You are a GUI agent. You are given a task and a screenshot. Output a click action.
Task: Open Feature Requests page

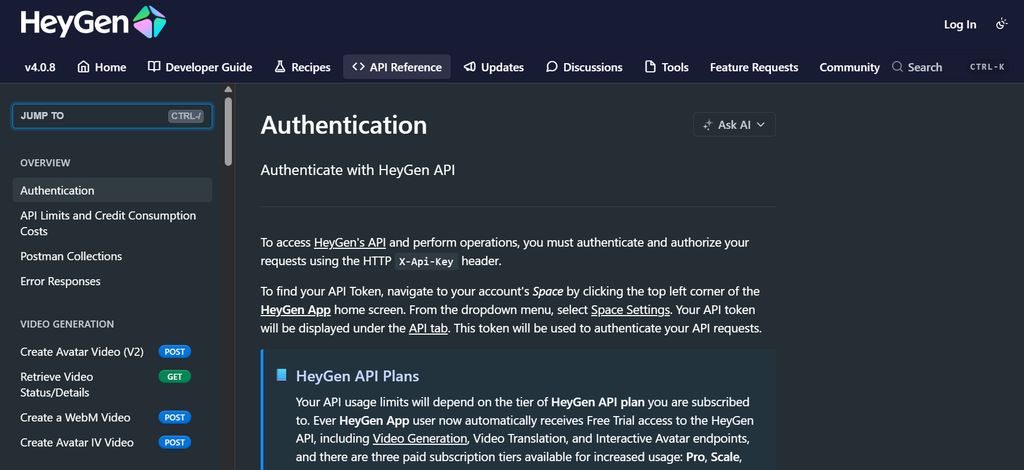[x=754, y=67]
